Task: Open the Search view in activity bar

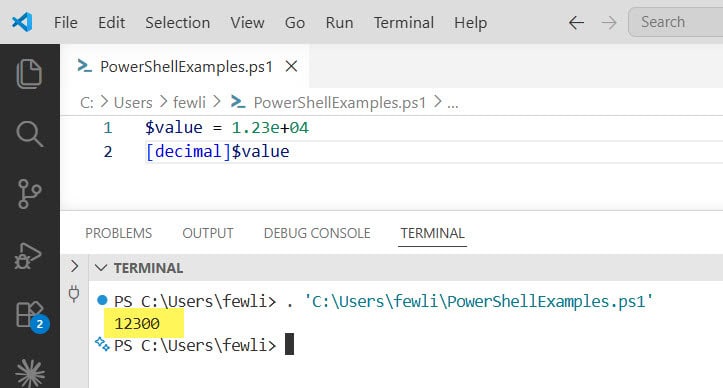Action: [x=30, y=134]
